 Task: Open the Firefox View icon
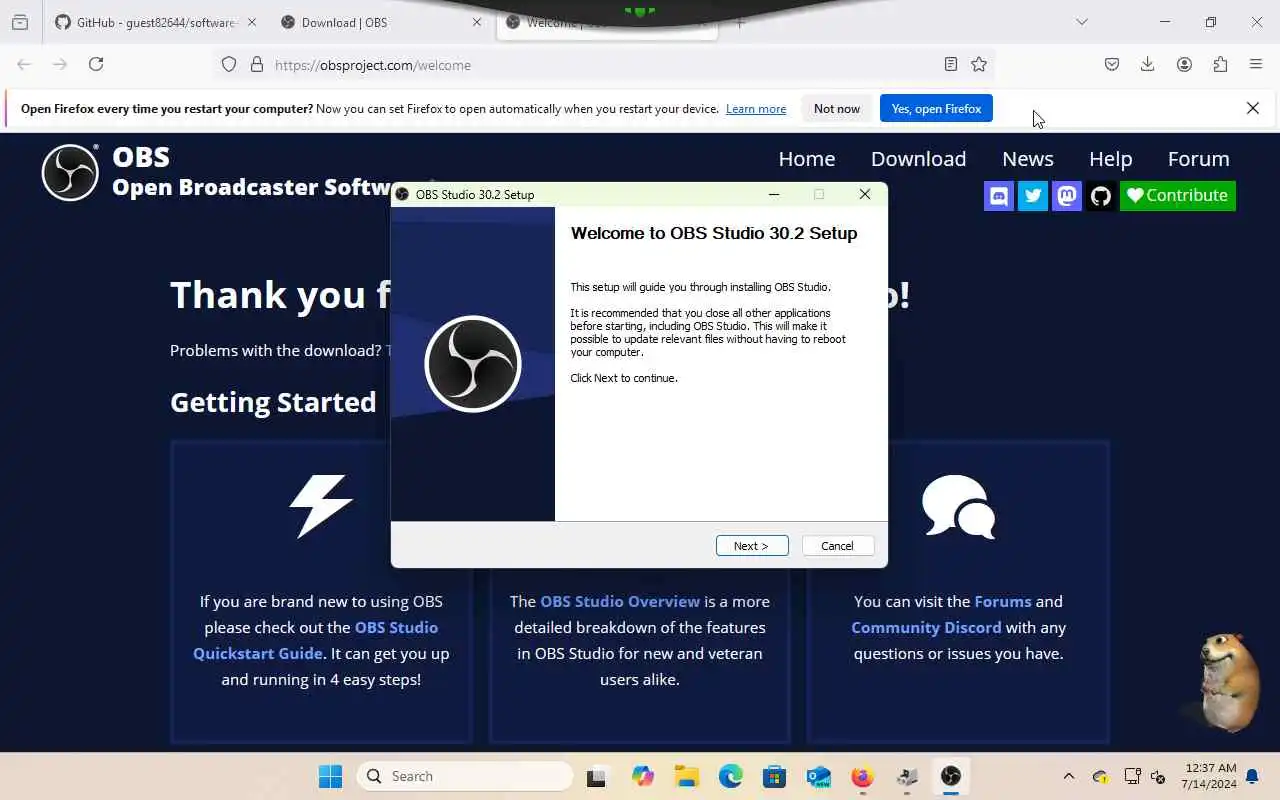(x=20, y=22)
